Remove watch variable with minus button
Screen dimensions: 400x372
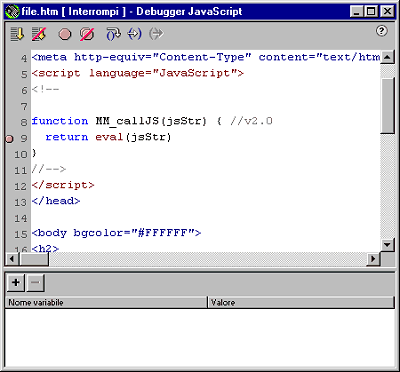(35, 283)
